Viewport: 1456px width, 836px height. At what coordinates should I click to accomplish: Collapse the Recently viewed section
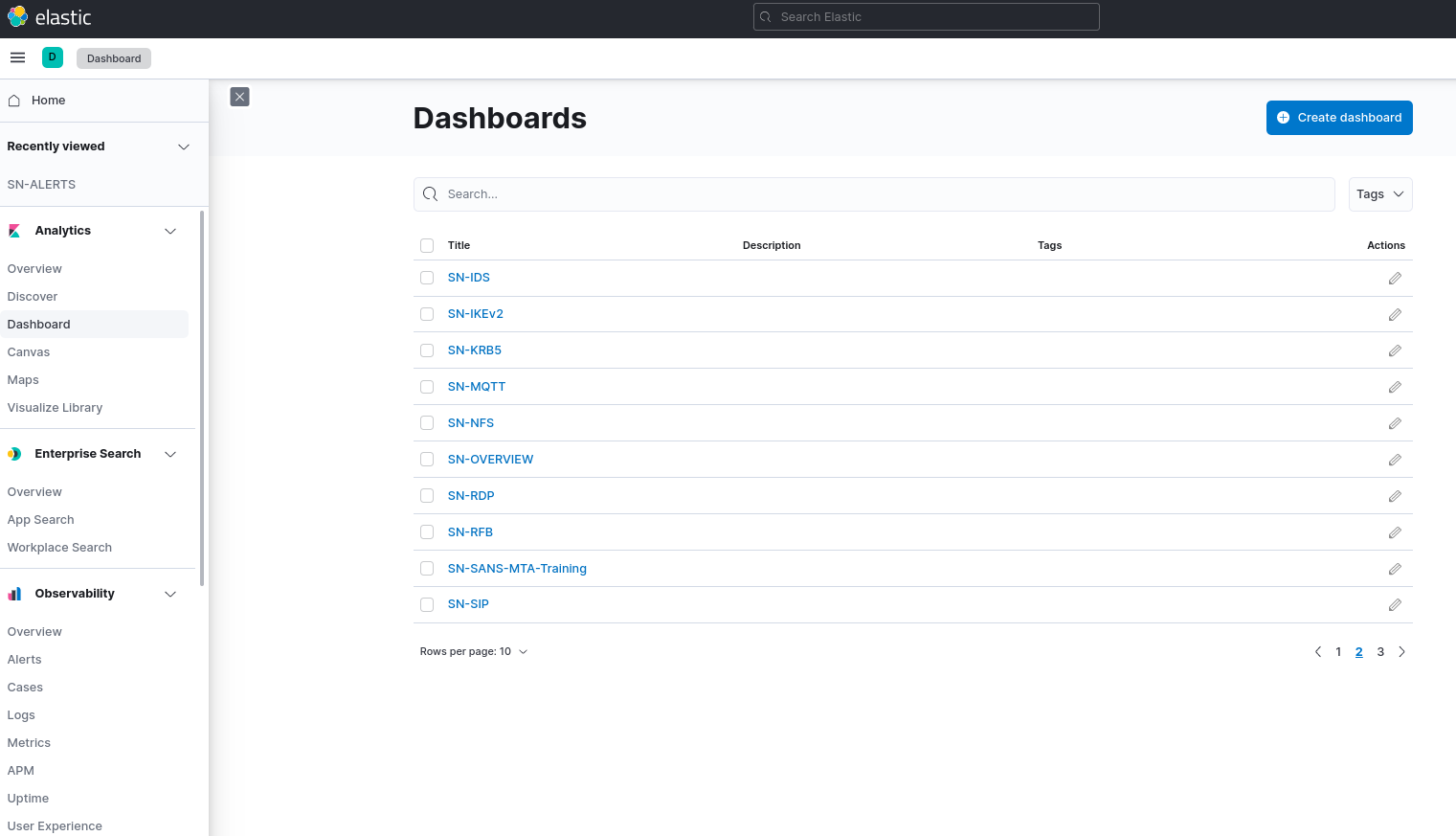[184, 147]
